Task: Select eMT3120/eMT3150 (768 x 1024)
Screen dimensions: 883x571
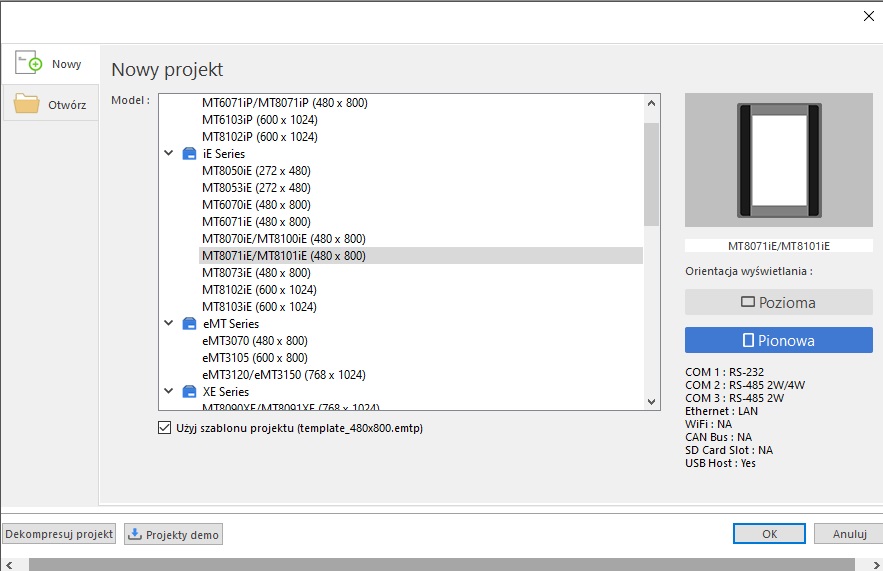Action: coord(284,375)
